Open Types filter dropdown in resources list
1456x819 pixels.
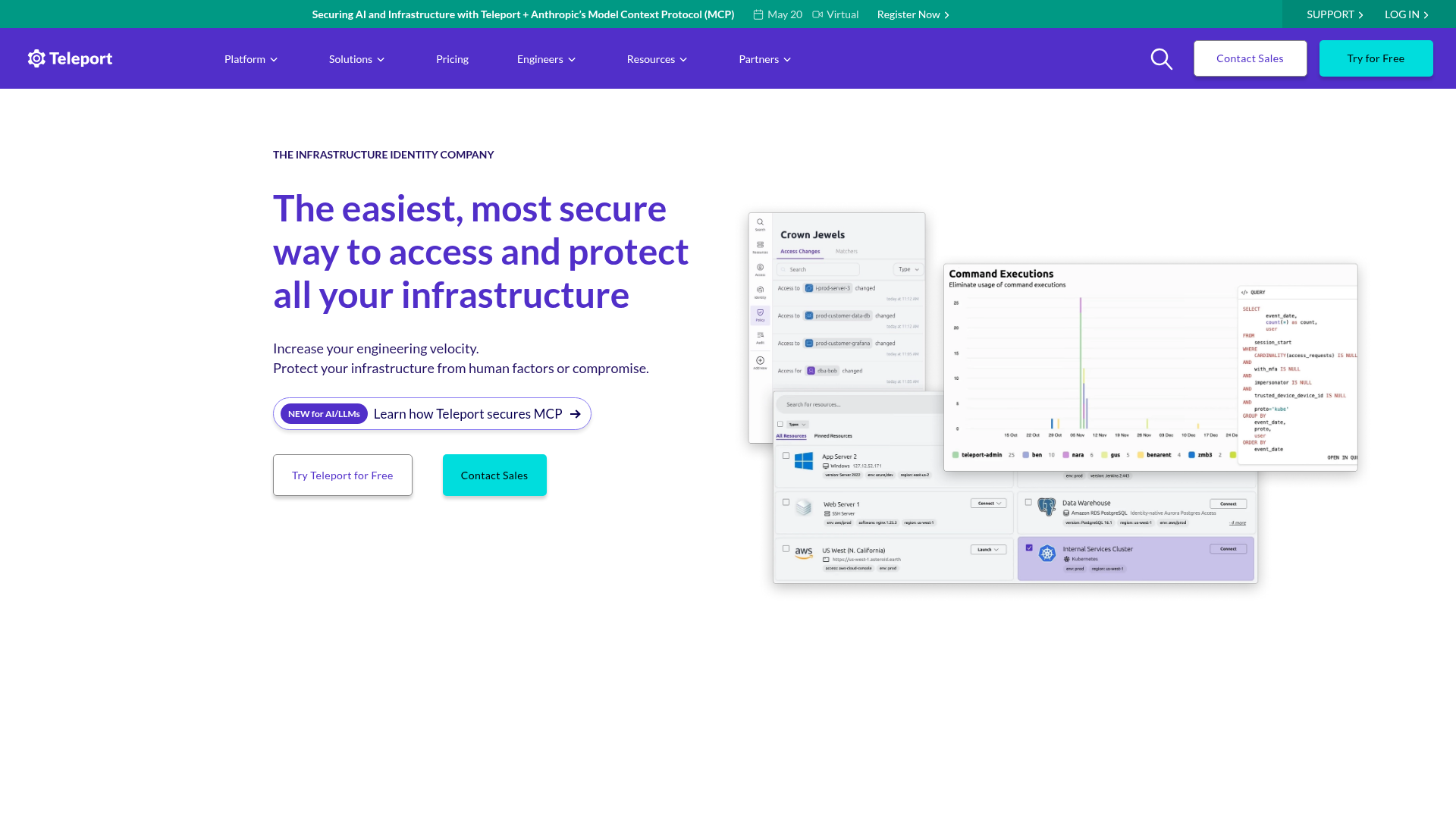[798, 425]
